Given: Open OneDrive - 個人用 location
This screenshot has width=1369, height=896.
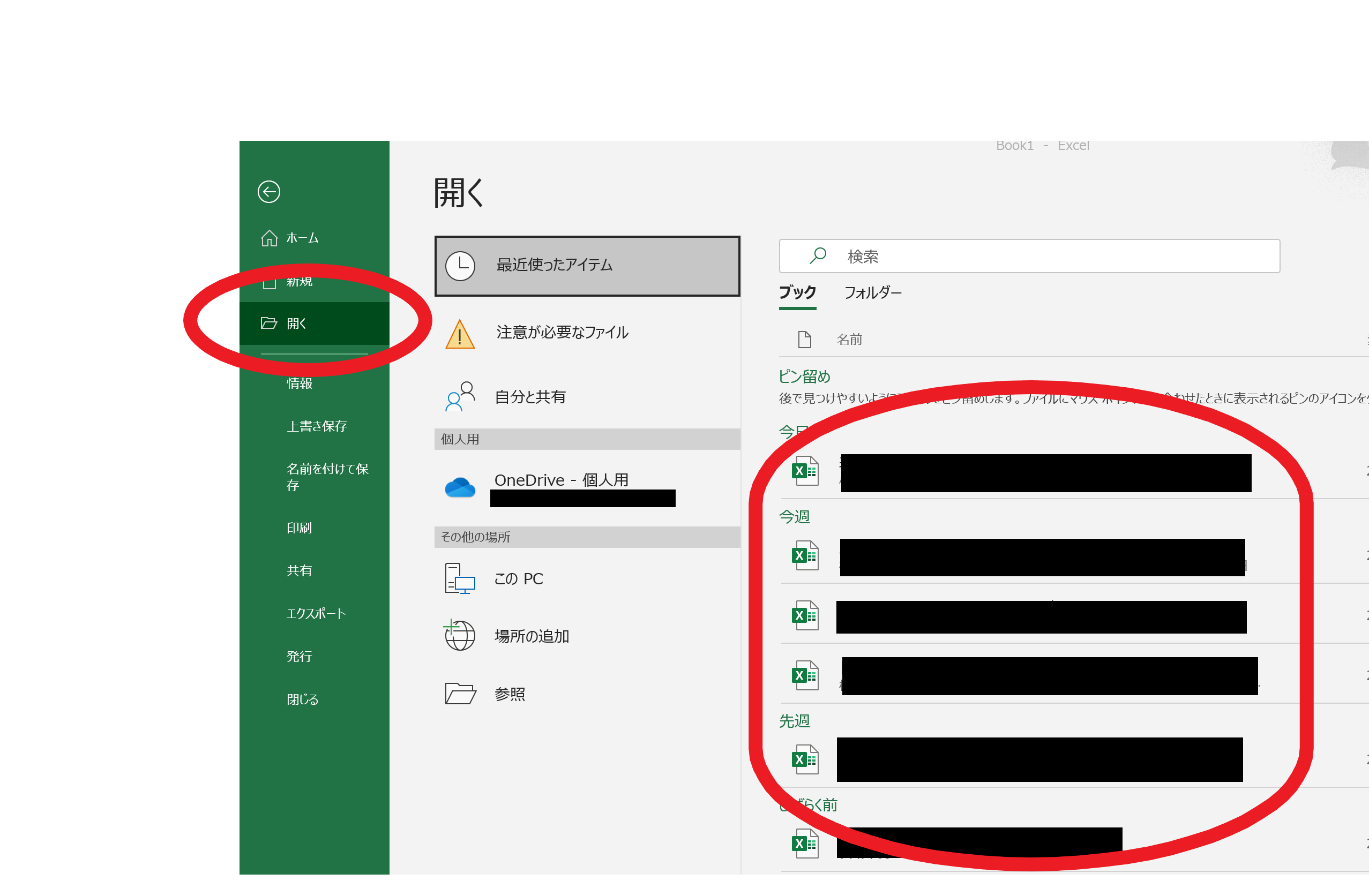Looking at the screenshot, I should click(x=587, y=488).
